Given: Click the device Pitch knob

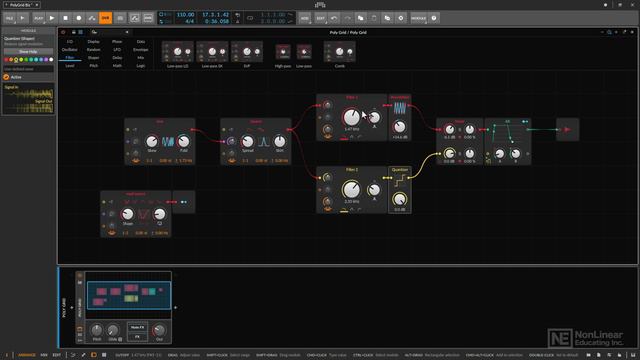Looking at the screenshot, I should tap(97, 330).
